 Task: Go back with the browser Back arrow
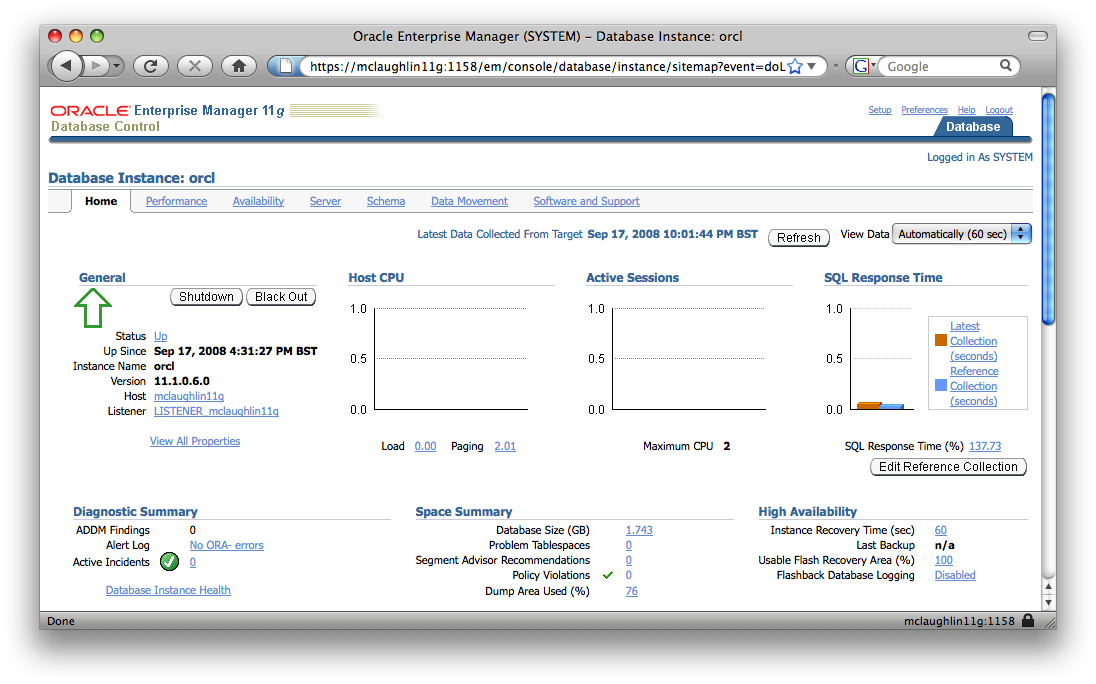[x=66, y=66]
